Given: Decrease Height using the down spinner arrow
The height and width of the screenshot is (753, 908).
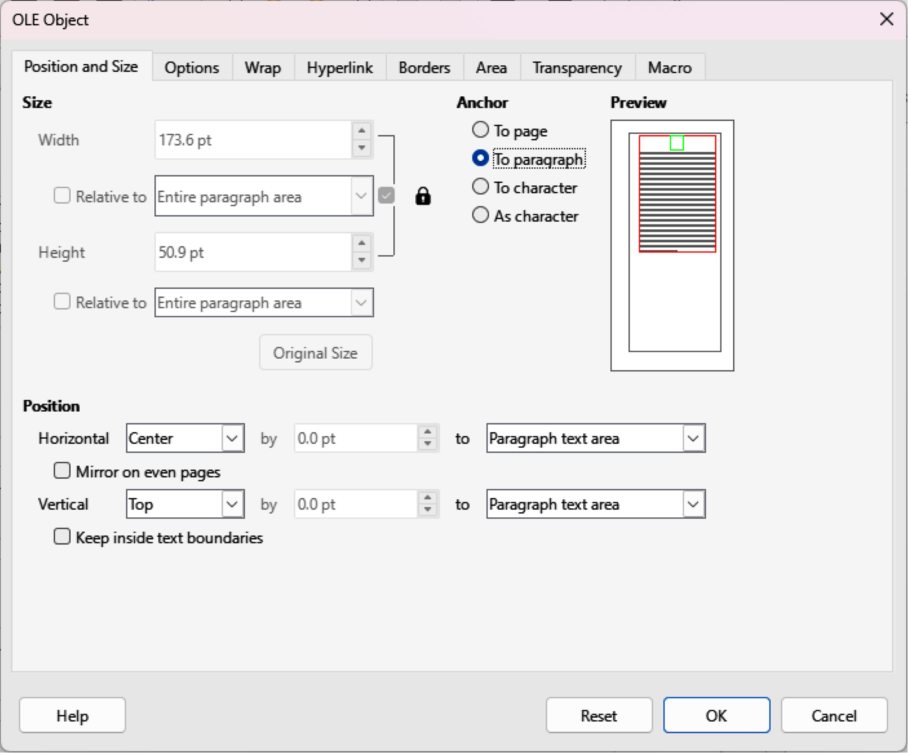Looking at the screenshot, I should point(362,261).
